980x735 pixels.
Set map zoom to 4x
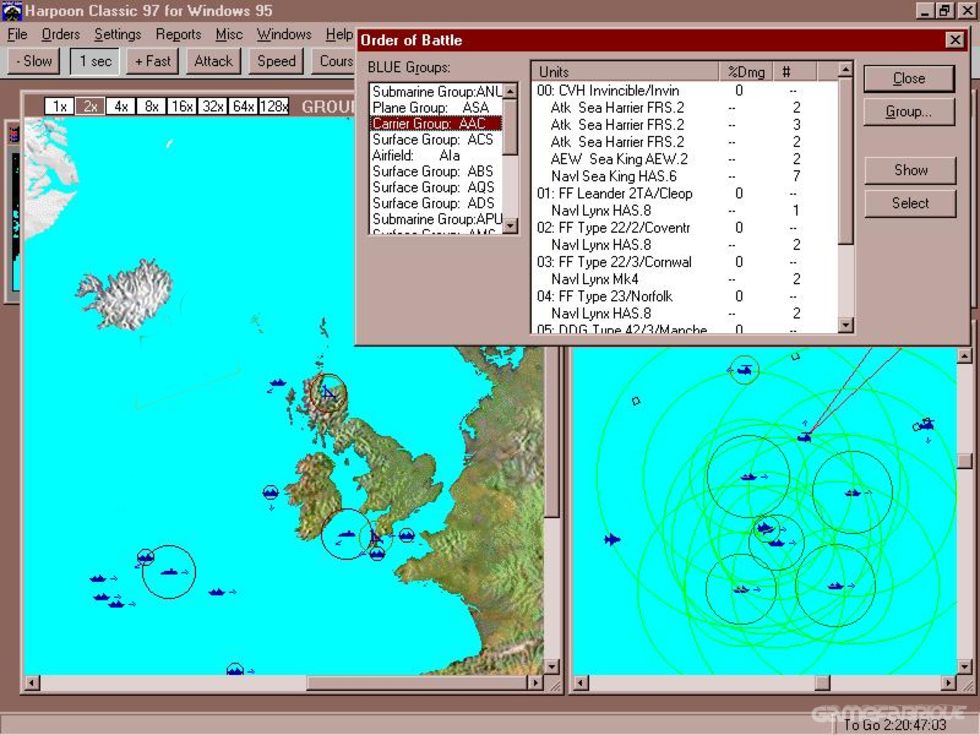121,106
